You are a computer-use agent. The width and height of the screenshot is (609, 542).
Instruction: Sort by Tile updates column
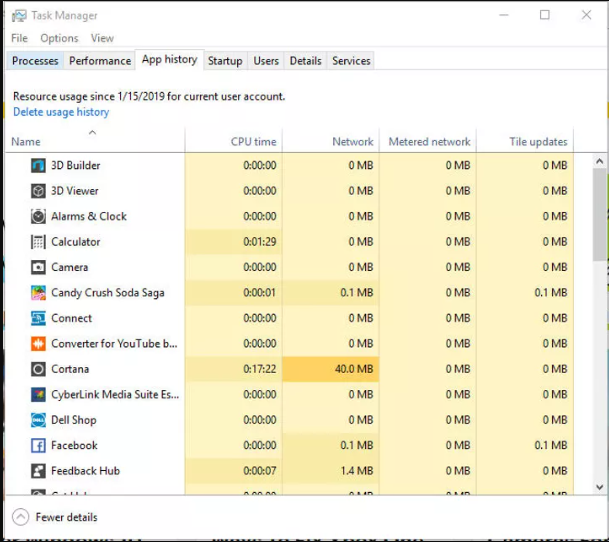(525, 141)
